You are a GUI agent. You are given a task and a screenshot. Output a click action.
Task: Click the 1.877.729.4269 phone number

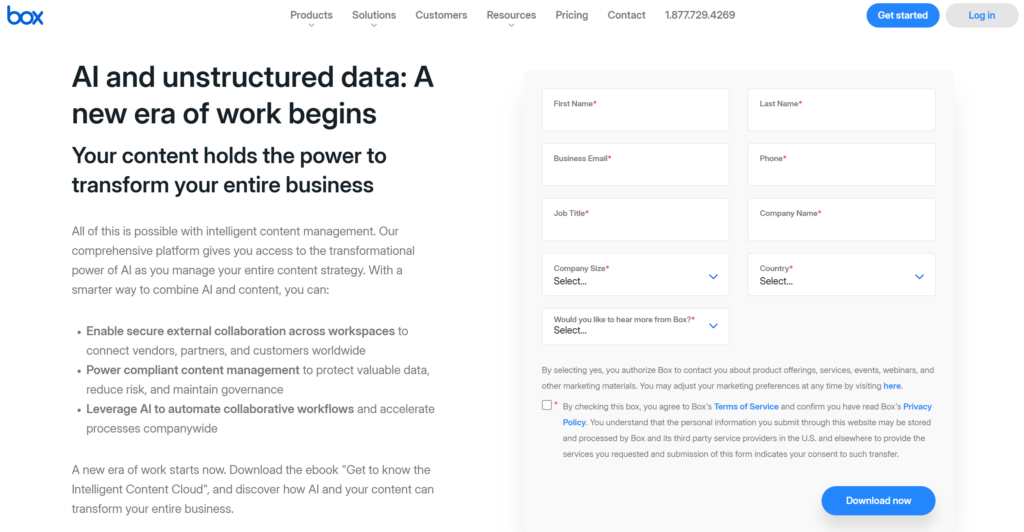pyautogui.click(x=700, y=15)
